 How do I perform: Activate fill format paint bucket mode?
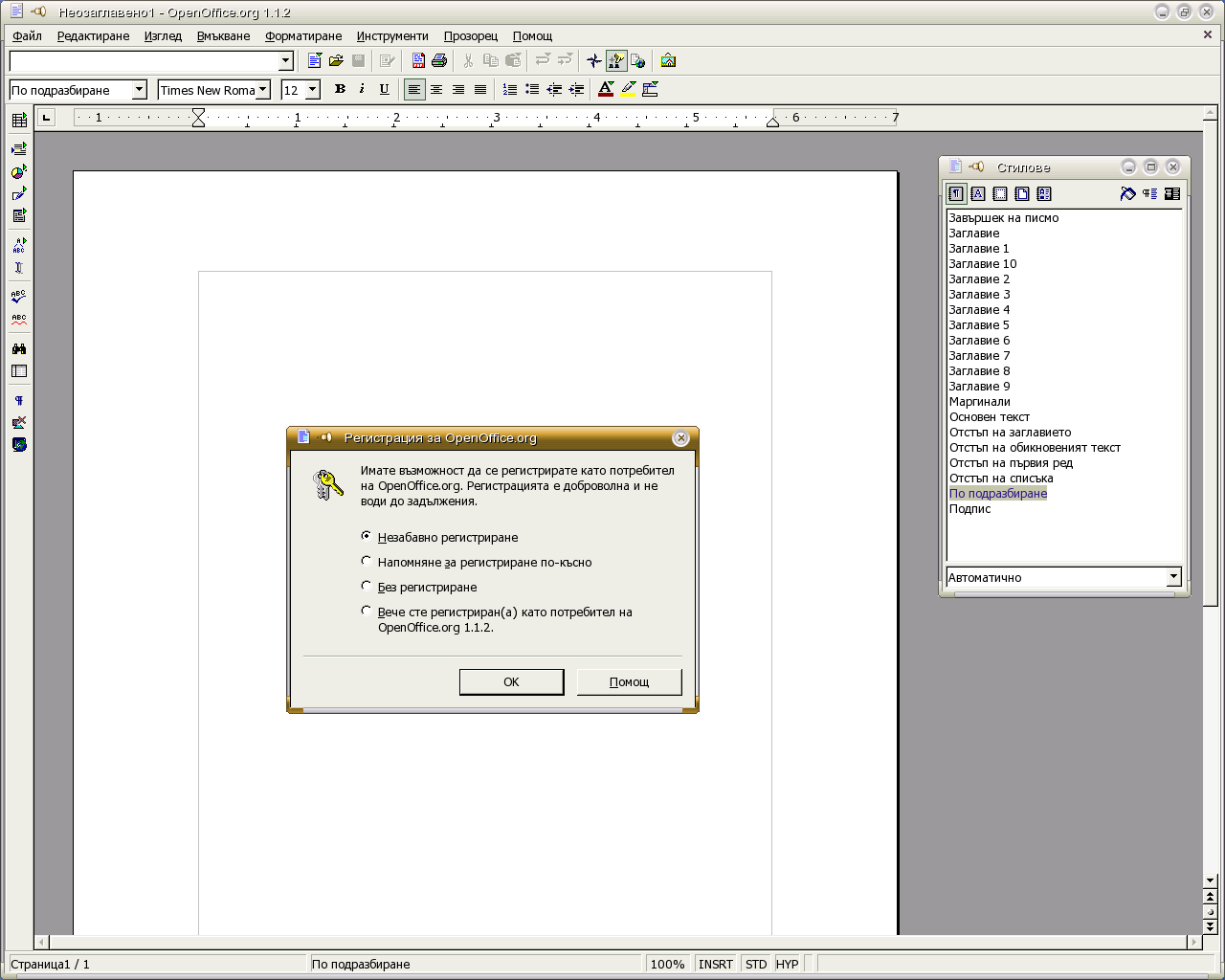pyautogui.click(x=1128, y=193)
